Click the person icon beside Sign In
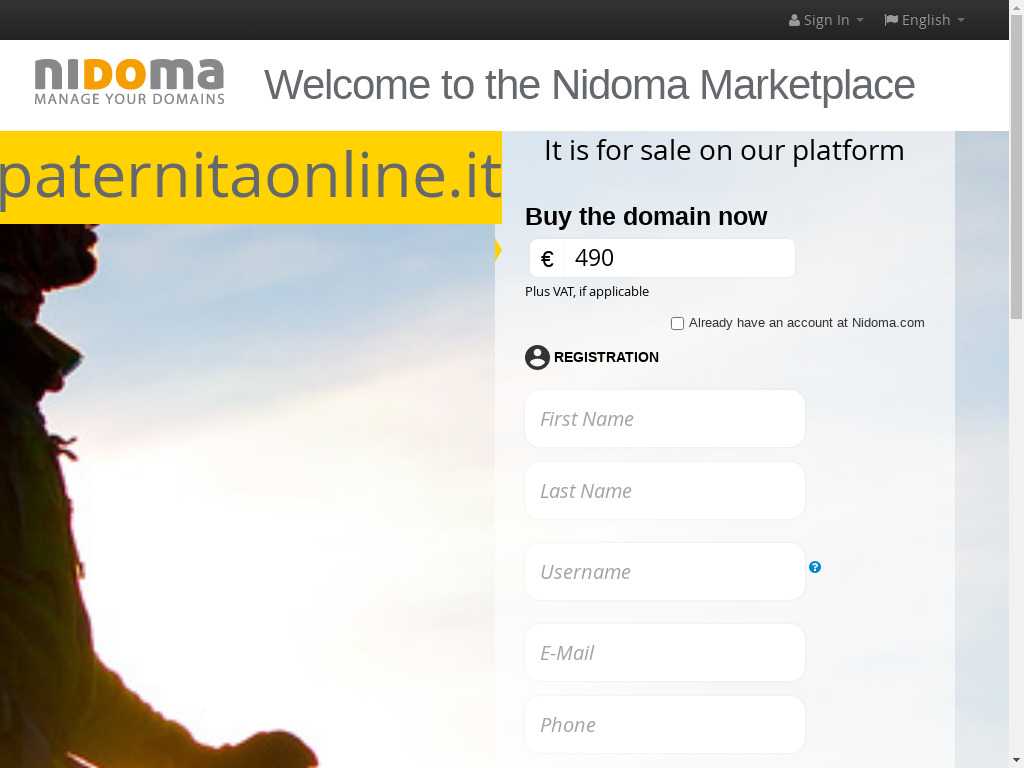The width and height of the screenshot is (1024, 768). click(x=794, y=20)
